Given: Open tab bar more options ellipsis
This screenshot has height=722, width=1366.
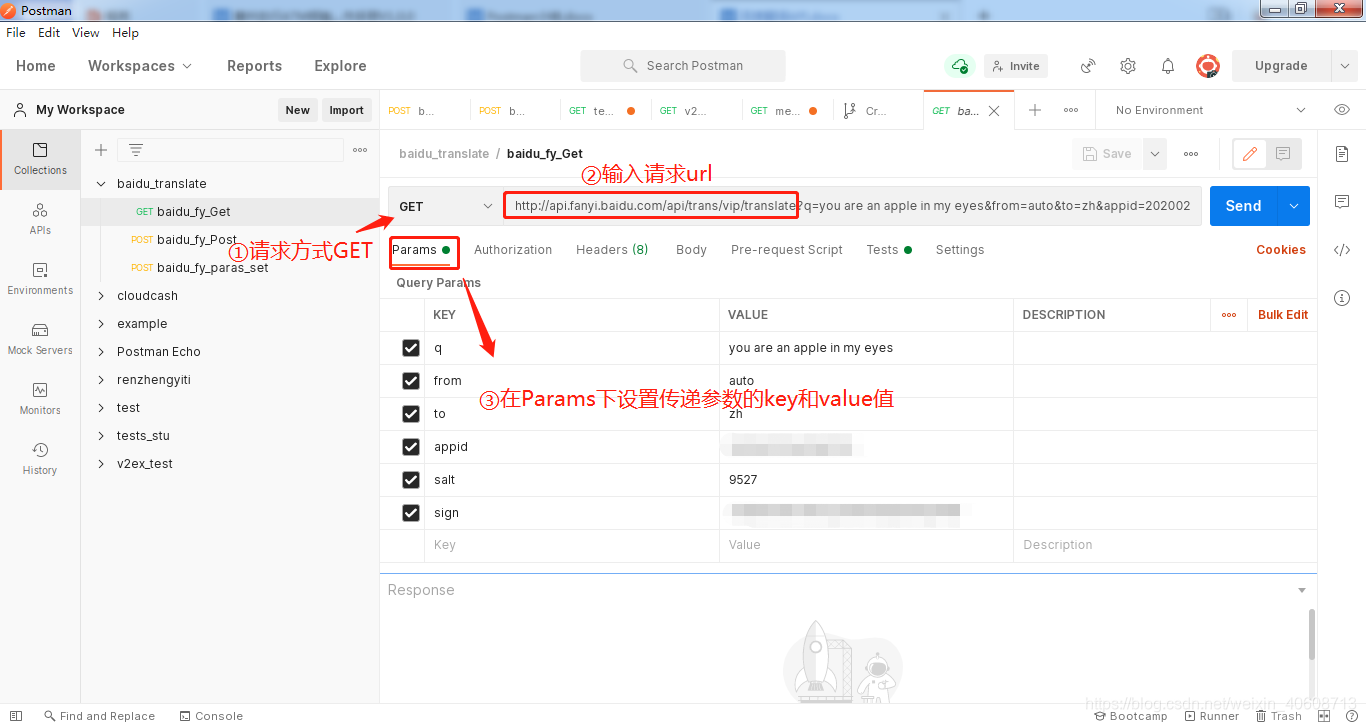Looking at the screenshot, I should (1071, 110).
